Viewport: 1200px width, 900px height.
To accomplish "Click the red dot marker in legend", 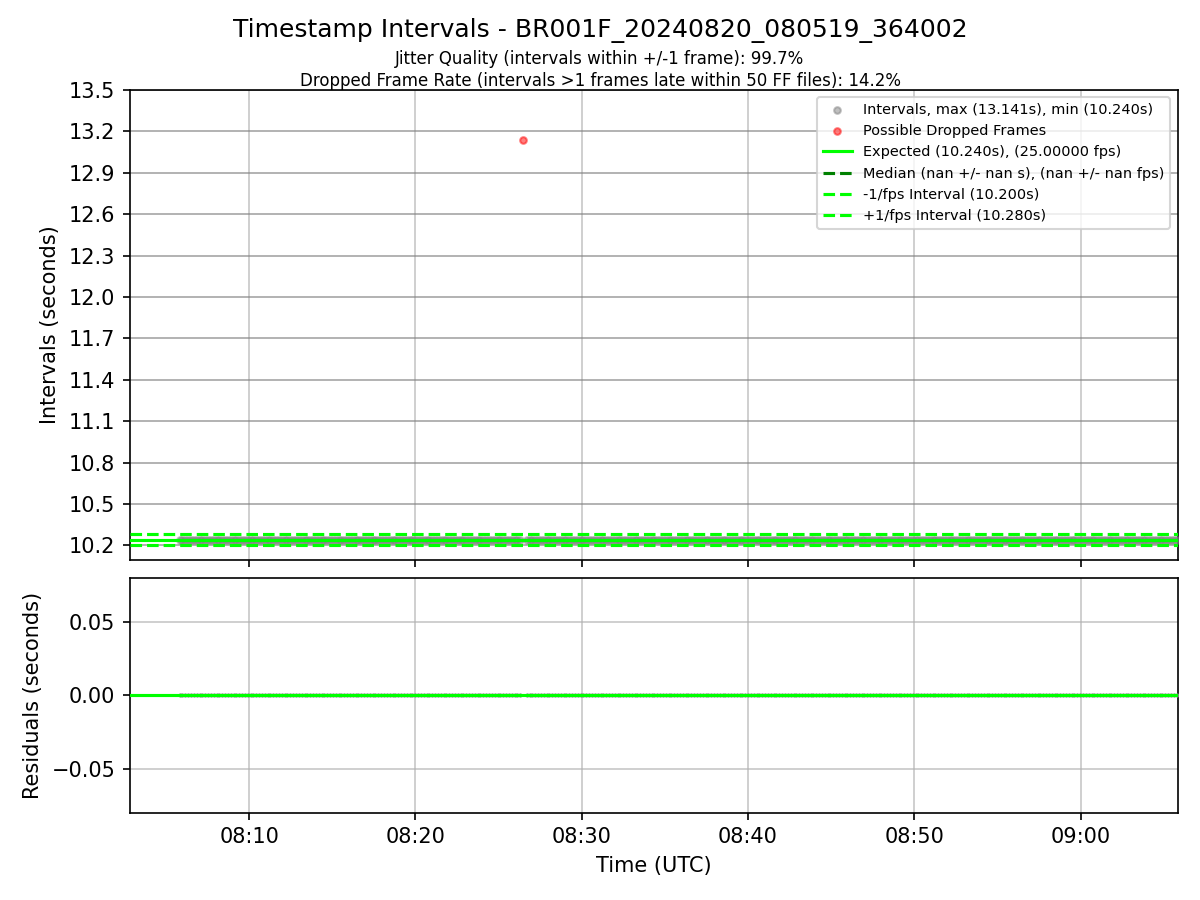I will (838, 131).
